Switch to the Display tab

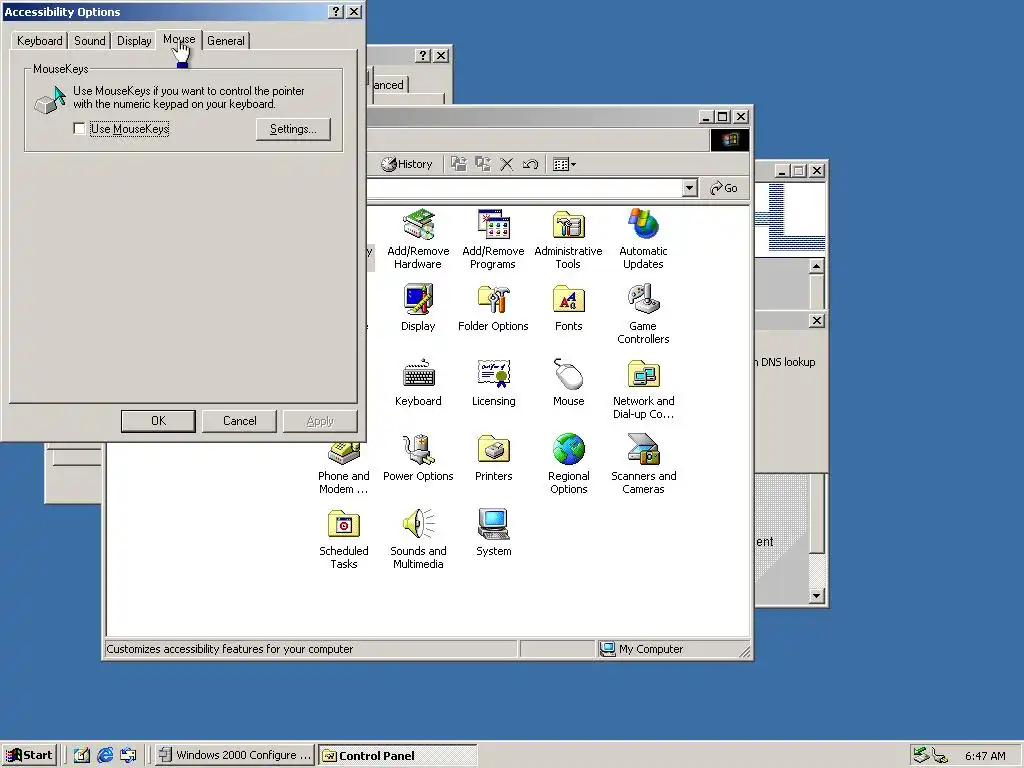tap(134, 40)
